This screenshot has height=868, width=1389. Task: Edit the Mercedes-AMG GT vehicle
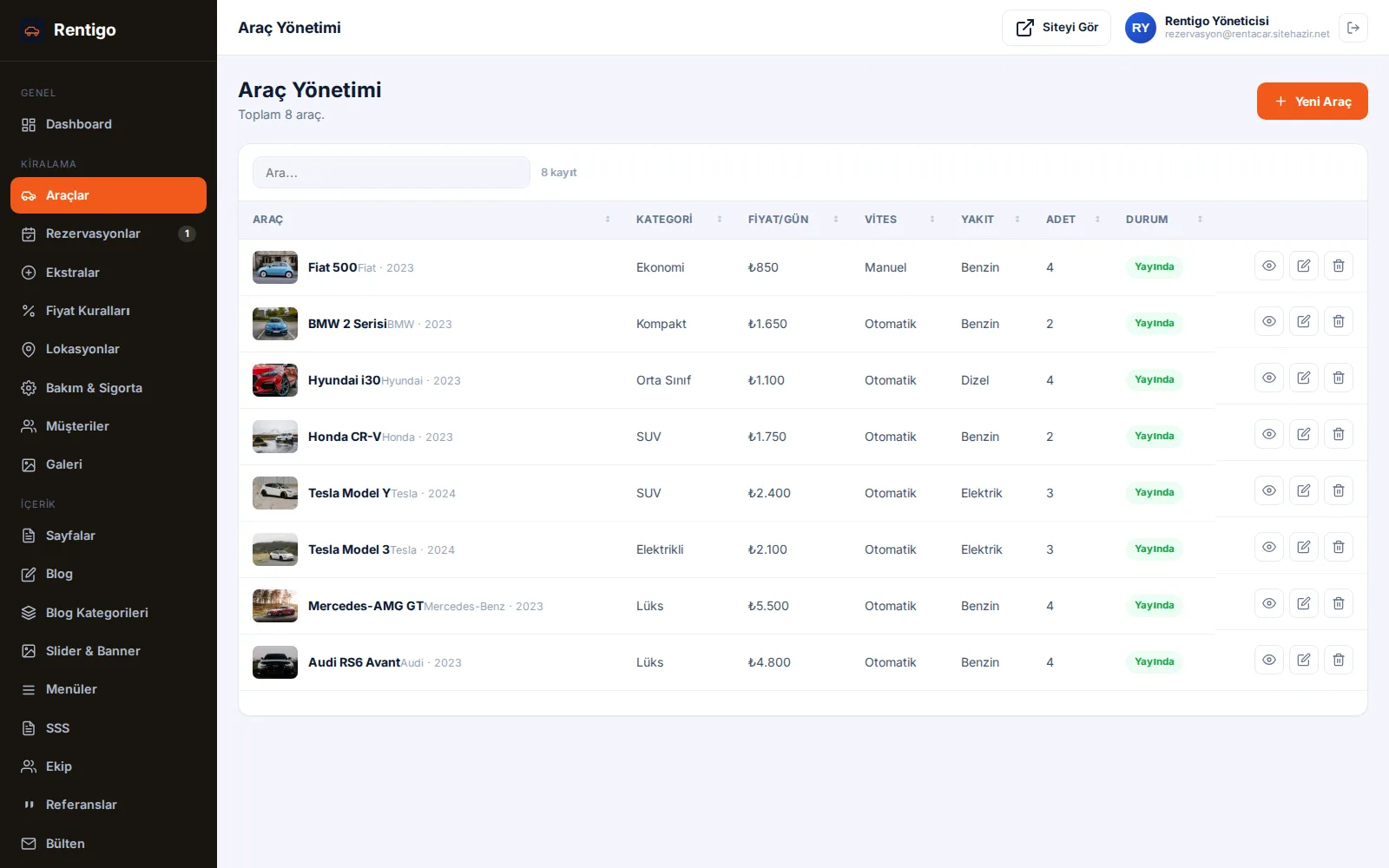tap(1304, 604)
